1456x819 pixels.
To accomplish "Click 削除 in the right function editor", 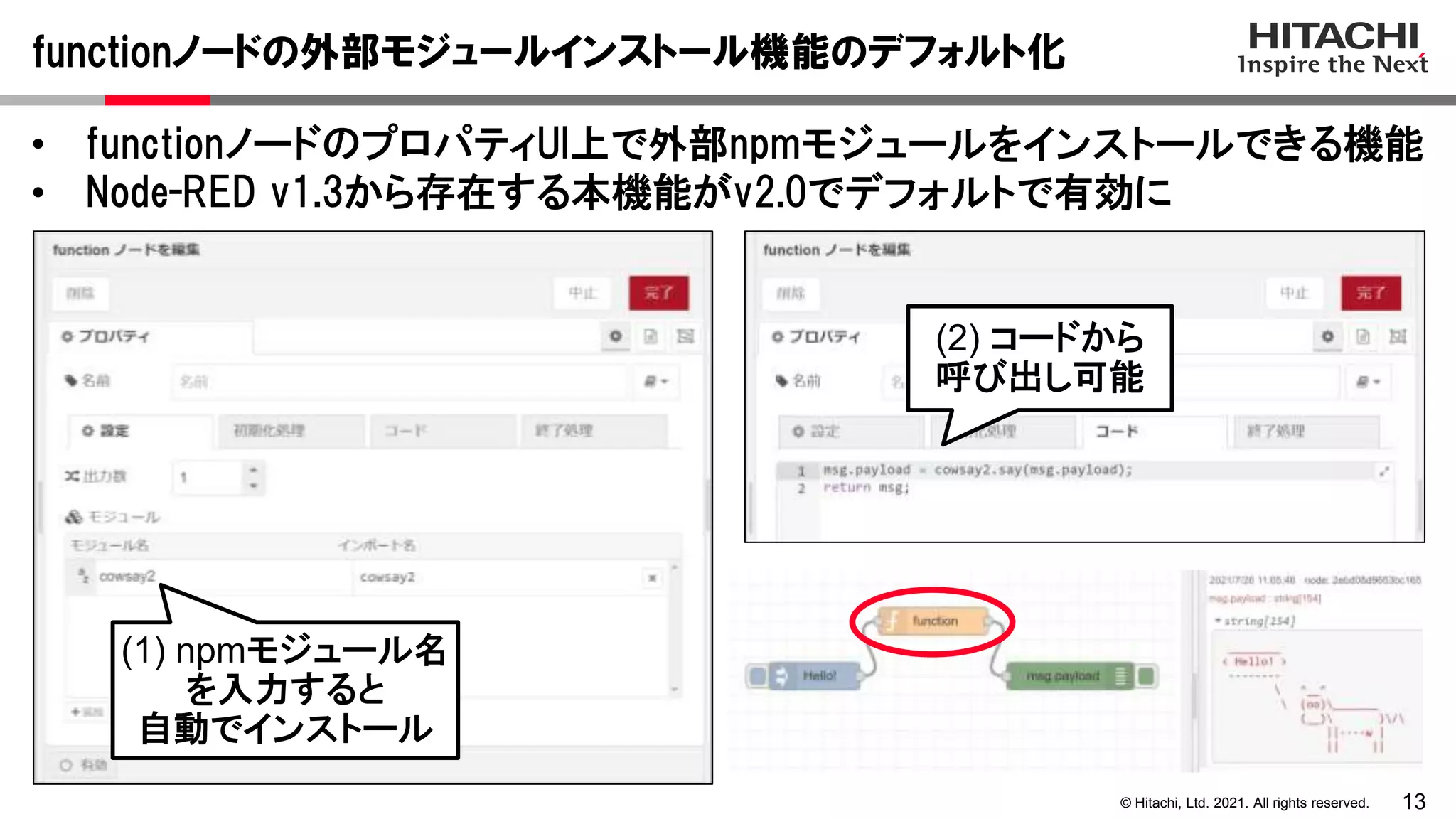I will (791, 293).
